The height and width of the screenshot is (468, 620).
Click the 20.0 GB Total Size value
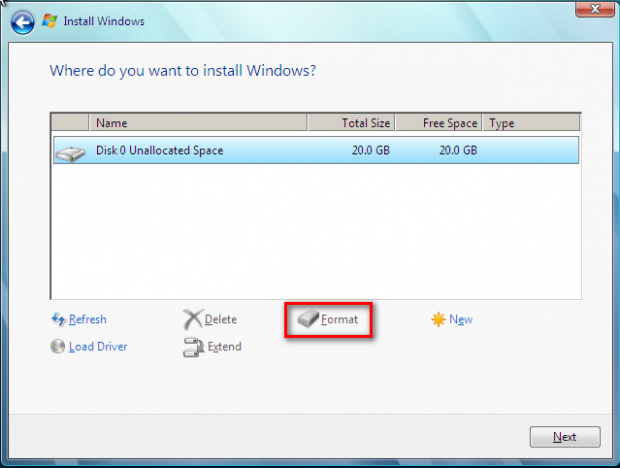(371, 150)
